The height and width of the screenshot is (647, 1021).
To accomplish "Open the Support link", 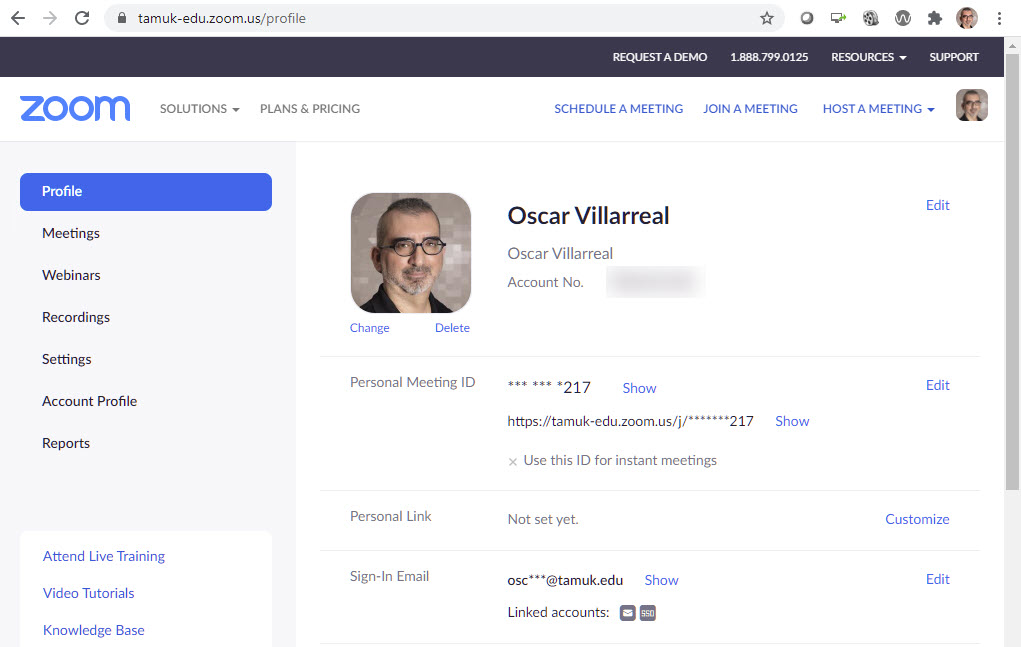I will tap(954, 57).
